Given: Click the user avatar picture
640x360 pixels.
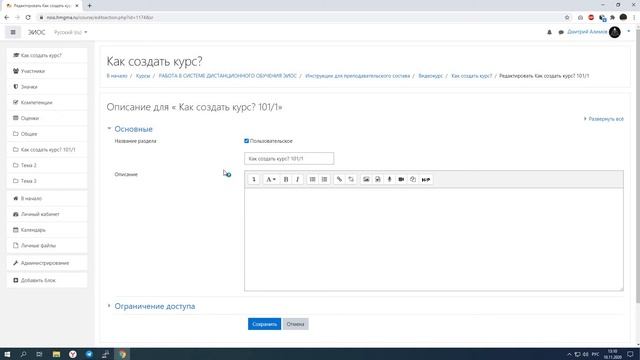Looking at the screenshot, I should coord(615,32).
